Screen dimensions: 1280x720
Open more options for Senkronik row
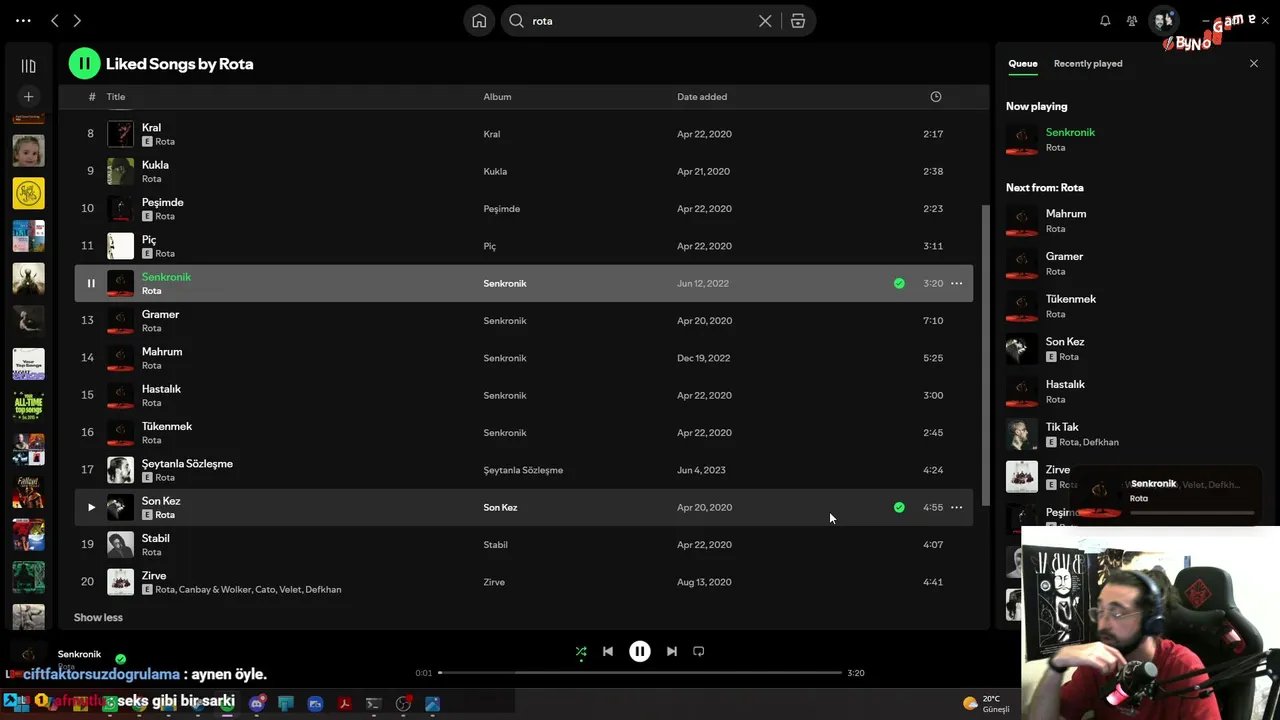click(x=957, y=284)
